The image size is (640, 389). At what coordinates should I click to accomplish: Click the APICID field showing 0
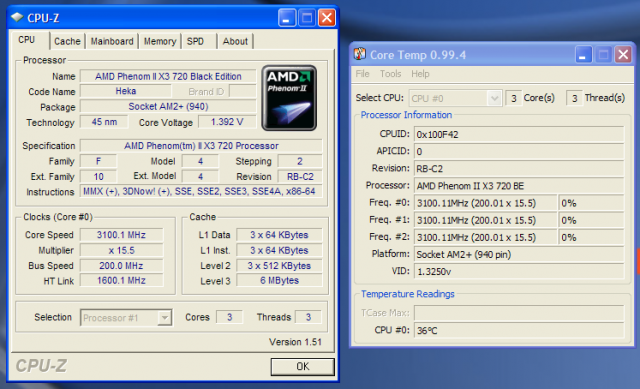tap(519, 151)
